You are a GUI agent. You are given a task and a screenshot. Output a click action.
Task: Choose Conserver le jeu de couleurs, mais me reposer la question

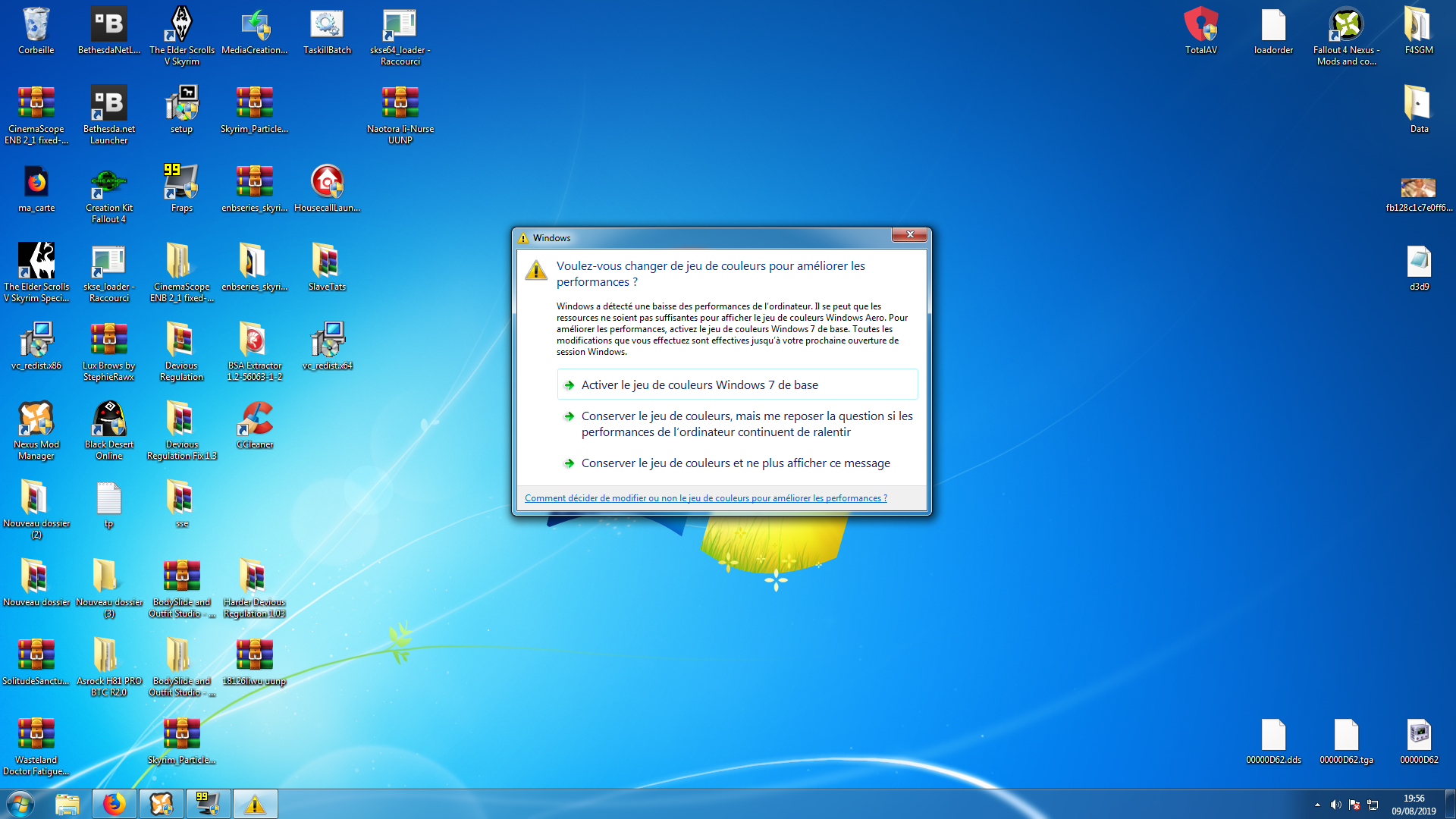click(x=737, y=424)
